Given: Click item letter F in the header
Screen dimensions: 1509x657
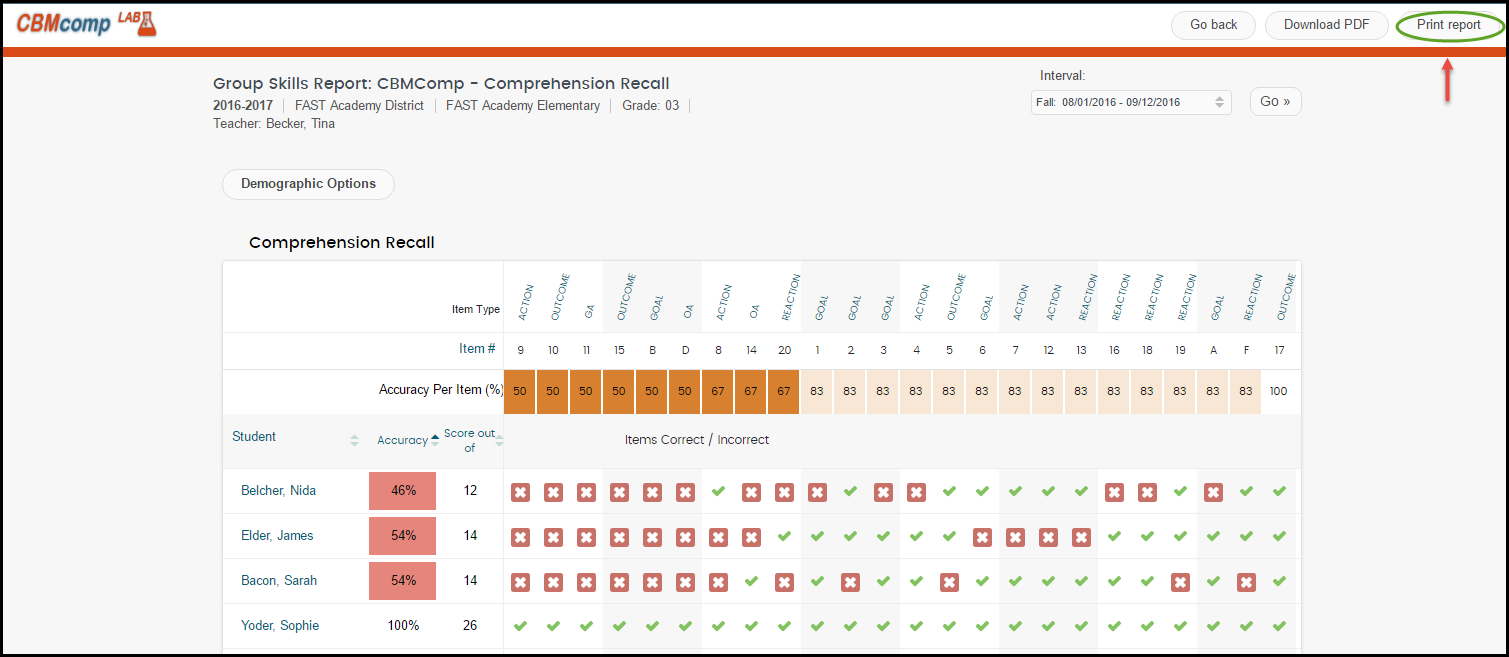Looking at the screenshot, I should click(1246, 350).
